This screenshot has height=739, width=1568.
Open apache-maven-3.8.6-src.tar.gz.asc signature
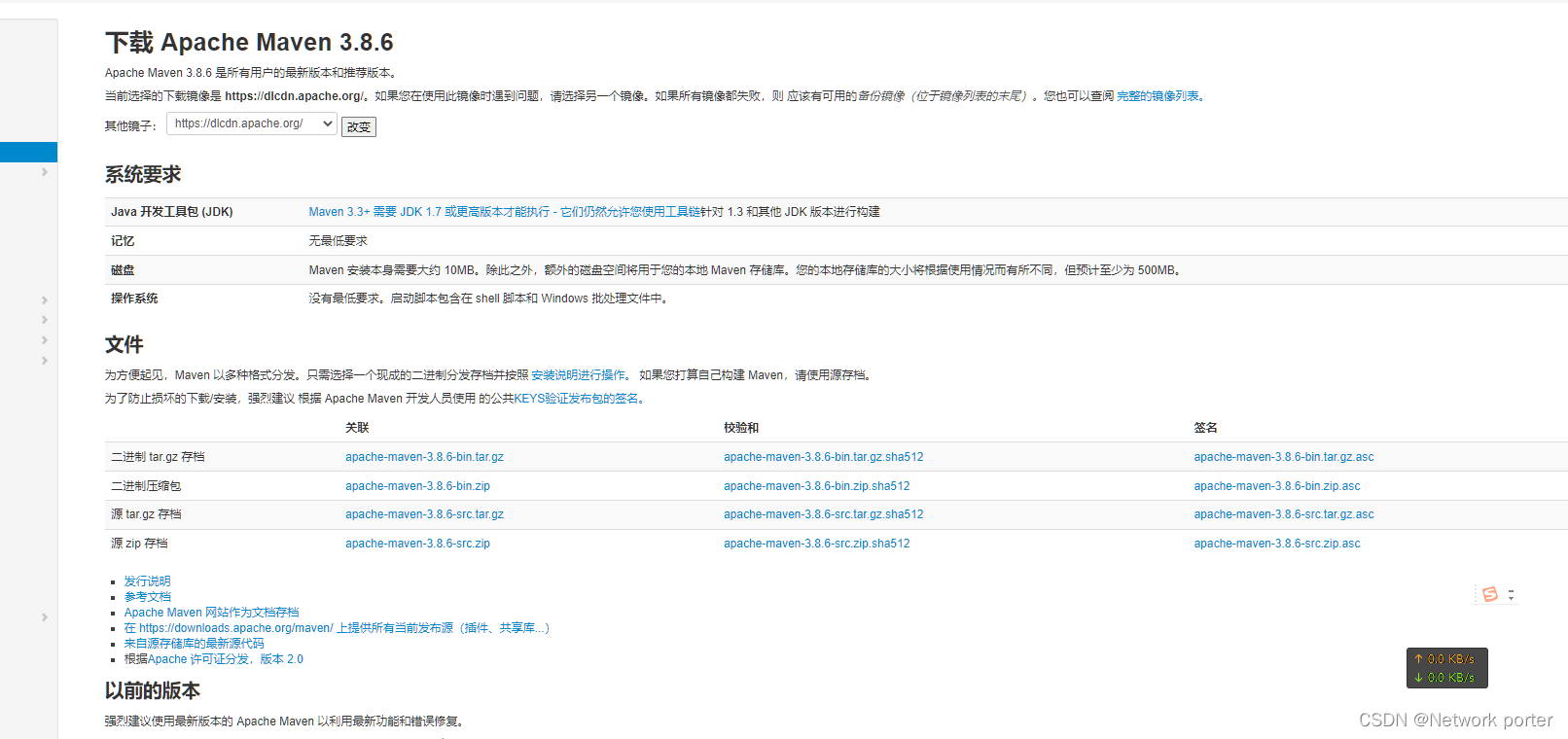coord(1284,514)
